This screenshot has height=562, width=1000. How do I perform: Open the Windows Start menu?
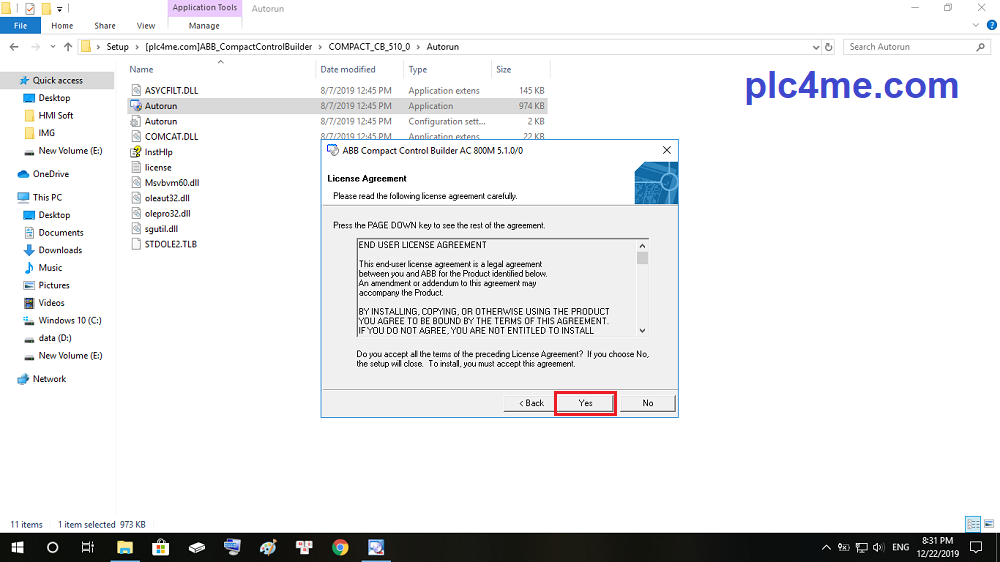(x=17, y=547)
